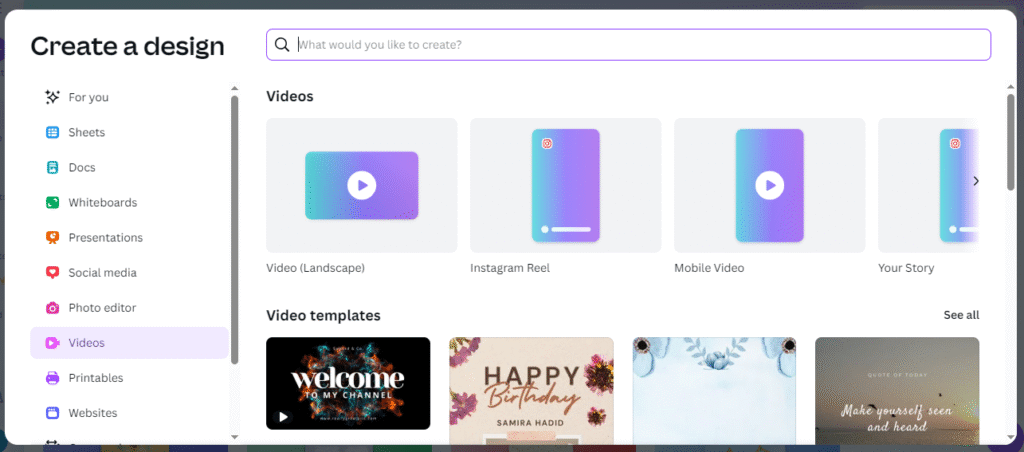Screen dimensions: 1024x452
Task: Choose the green Whiteboards icon
Action: pos(53,202)
